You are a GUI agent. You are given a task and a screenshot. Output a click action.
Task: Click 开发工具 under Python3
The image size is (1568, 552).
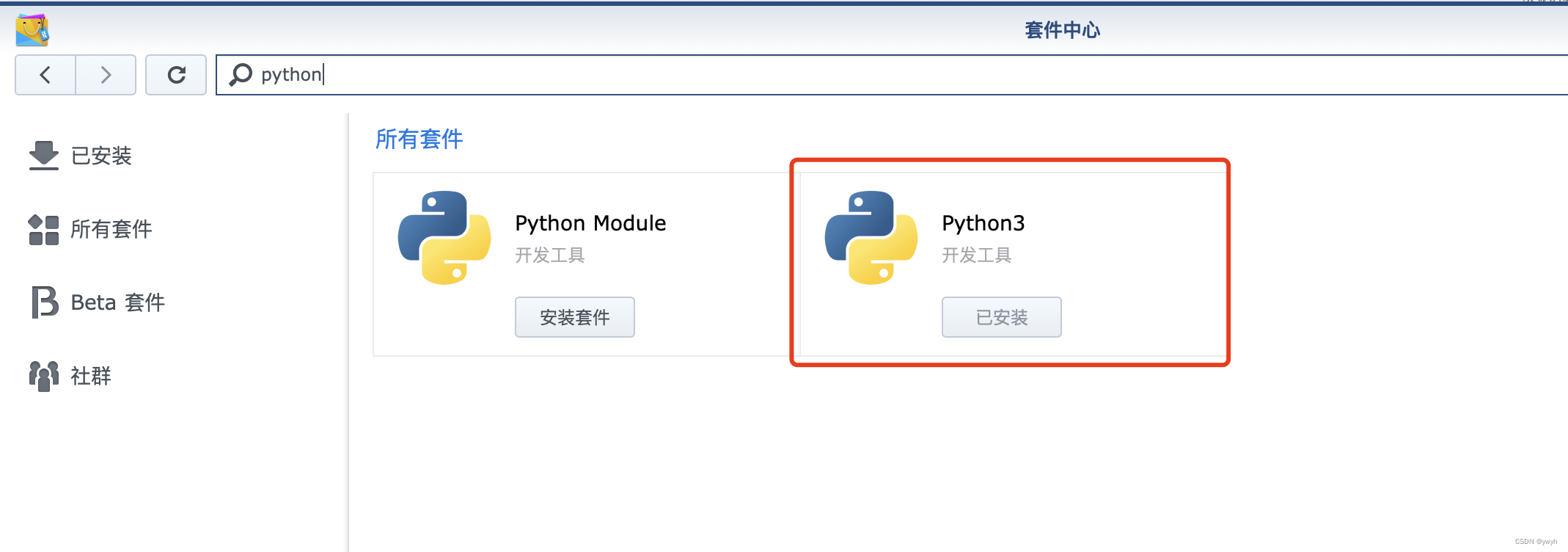pyautogui.click(x=977, y=255)
